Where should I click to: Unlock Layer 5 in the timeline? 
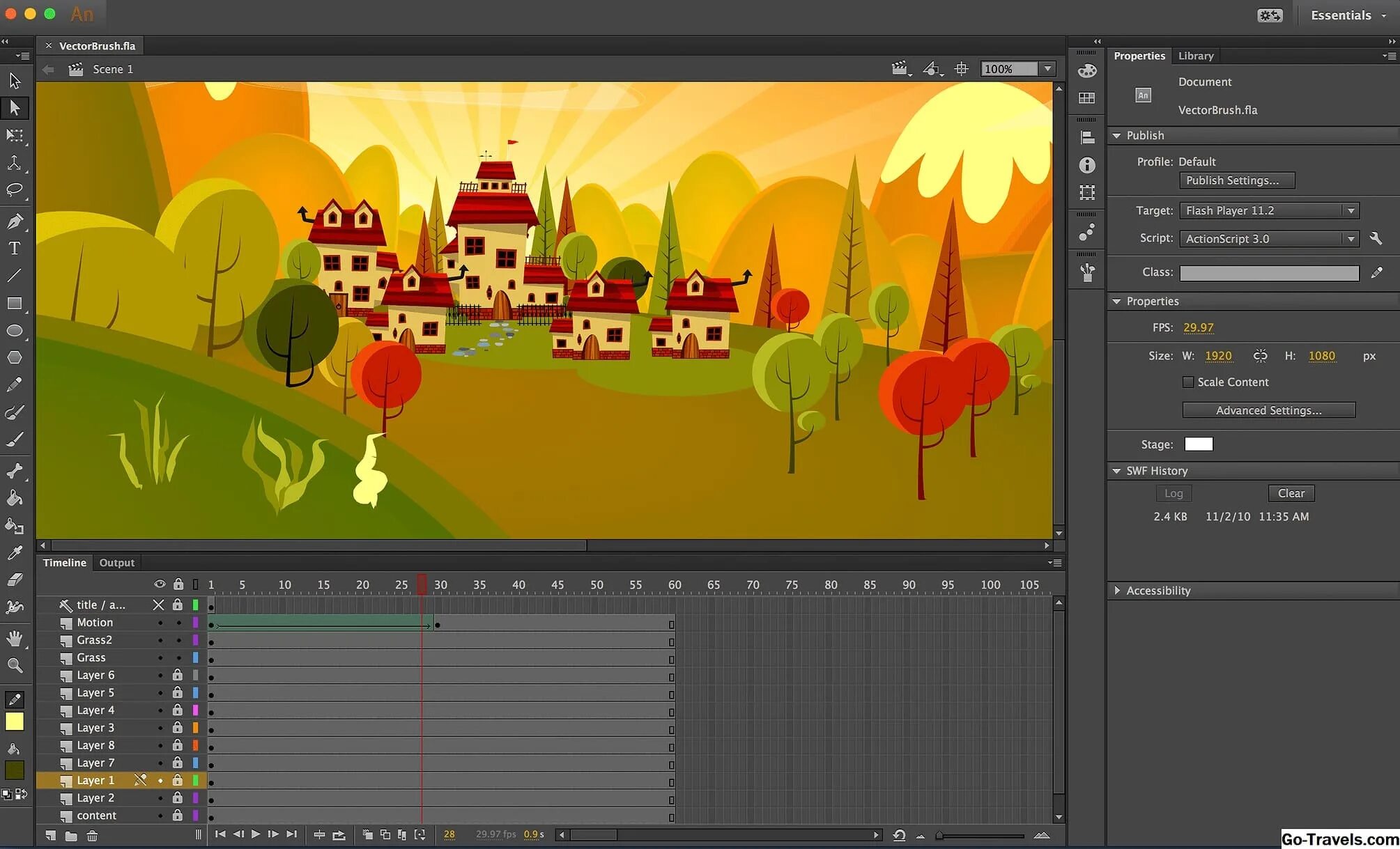(x=177, y=692)
